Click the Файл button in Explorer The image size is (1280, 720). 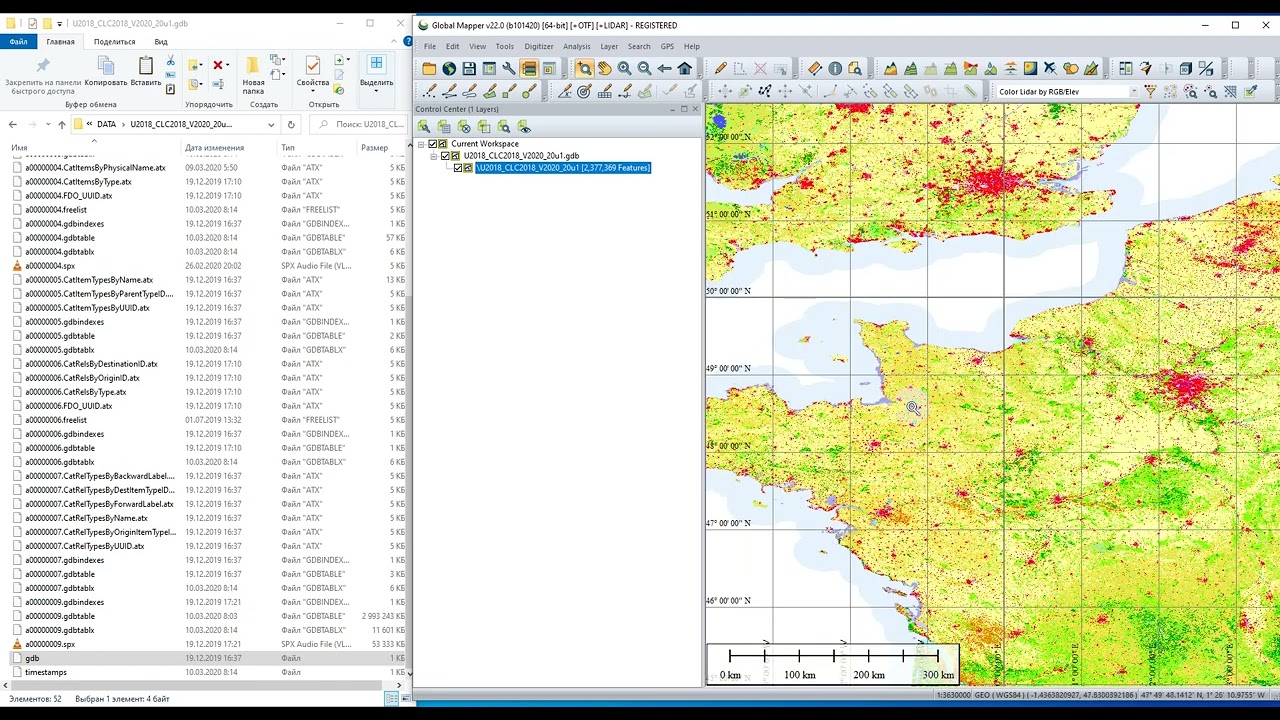coord(18,42)
